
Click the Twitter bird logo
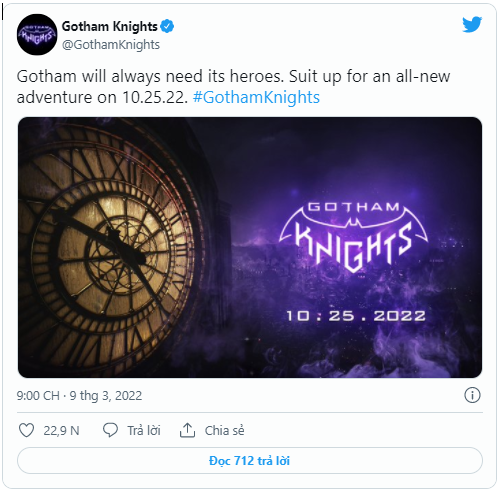coord(472,24)
